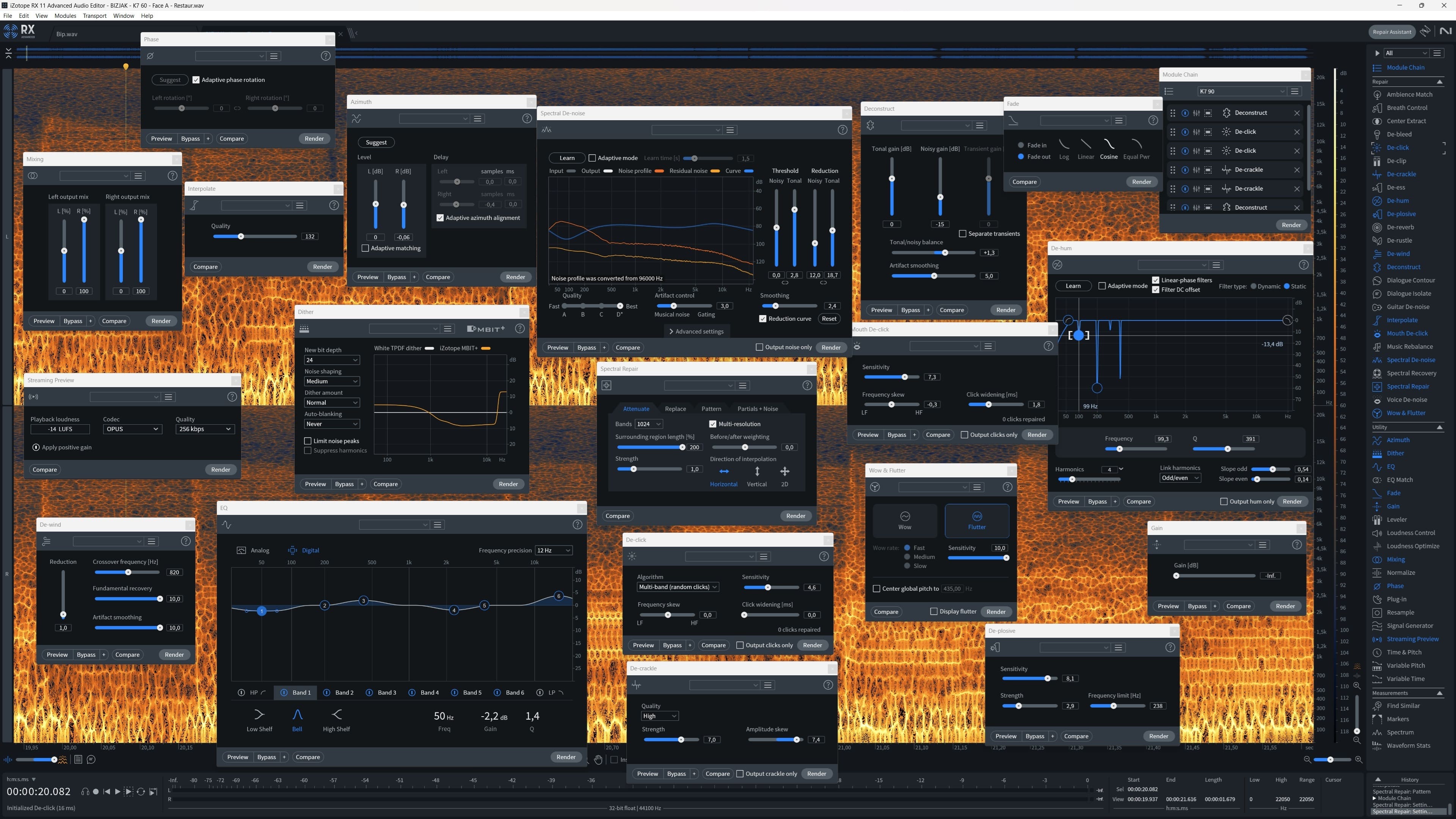Image resolution: width=1456 pixels, height=819 pixels.
Task: Open Waveform Stats in Measurements list
Action: (1408, 745)
